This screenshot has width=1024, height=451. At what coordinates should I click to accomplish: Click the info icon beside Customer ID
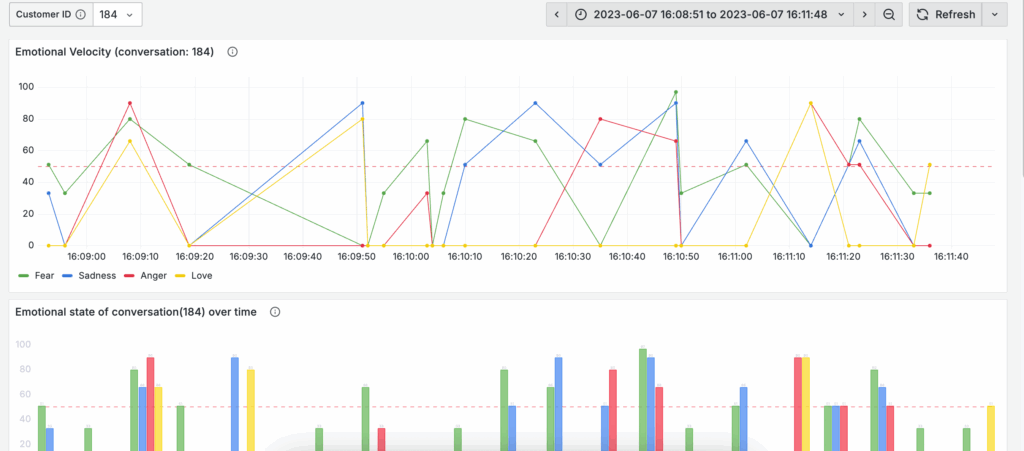click(80, 15)
